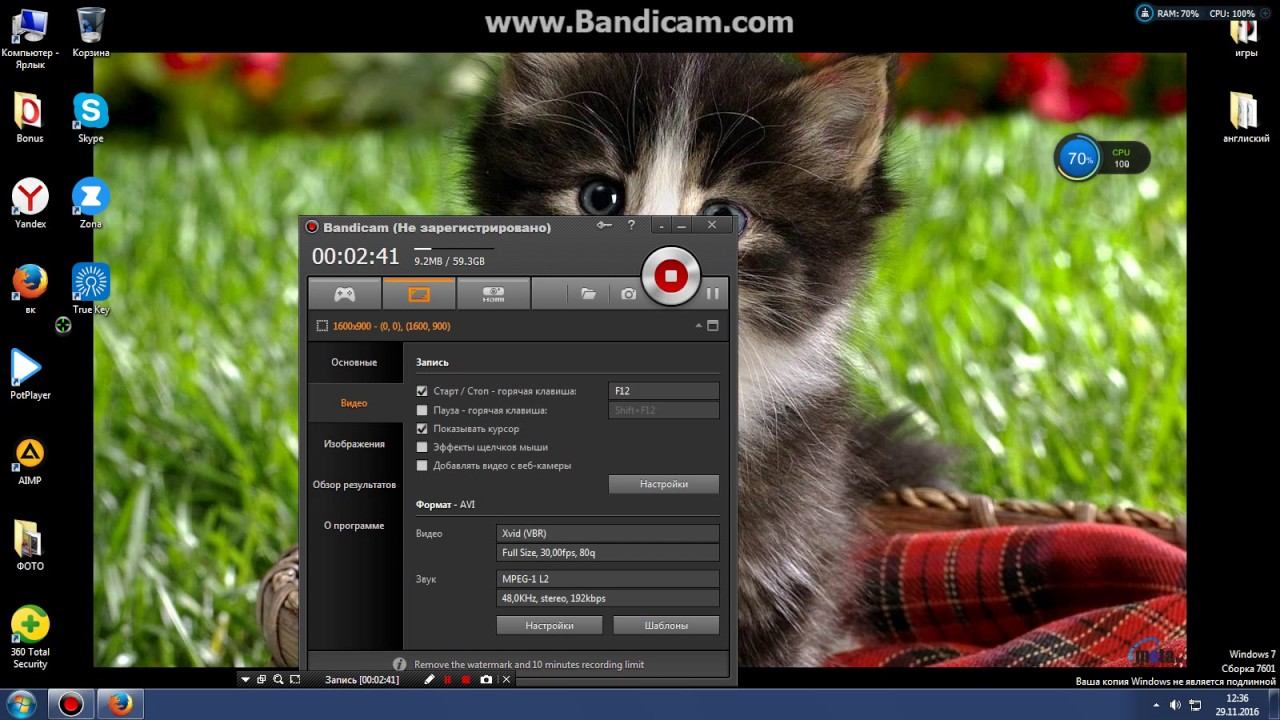Open True Key desktop shortcut
This screenshot has height=720, width=1280.
click(x=91, y=290)
